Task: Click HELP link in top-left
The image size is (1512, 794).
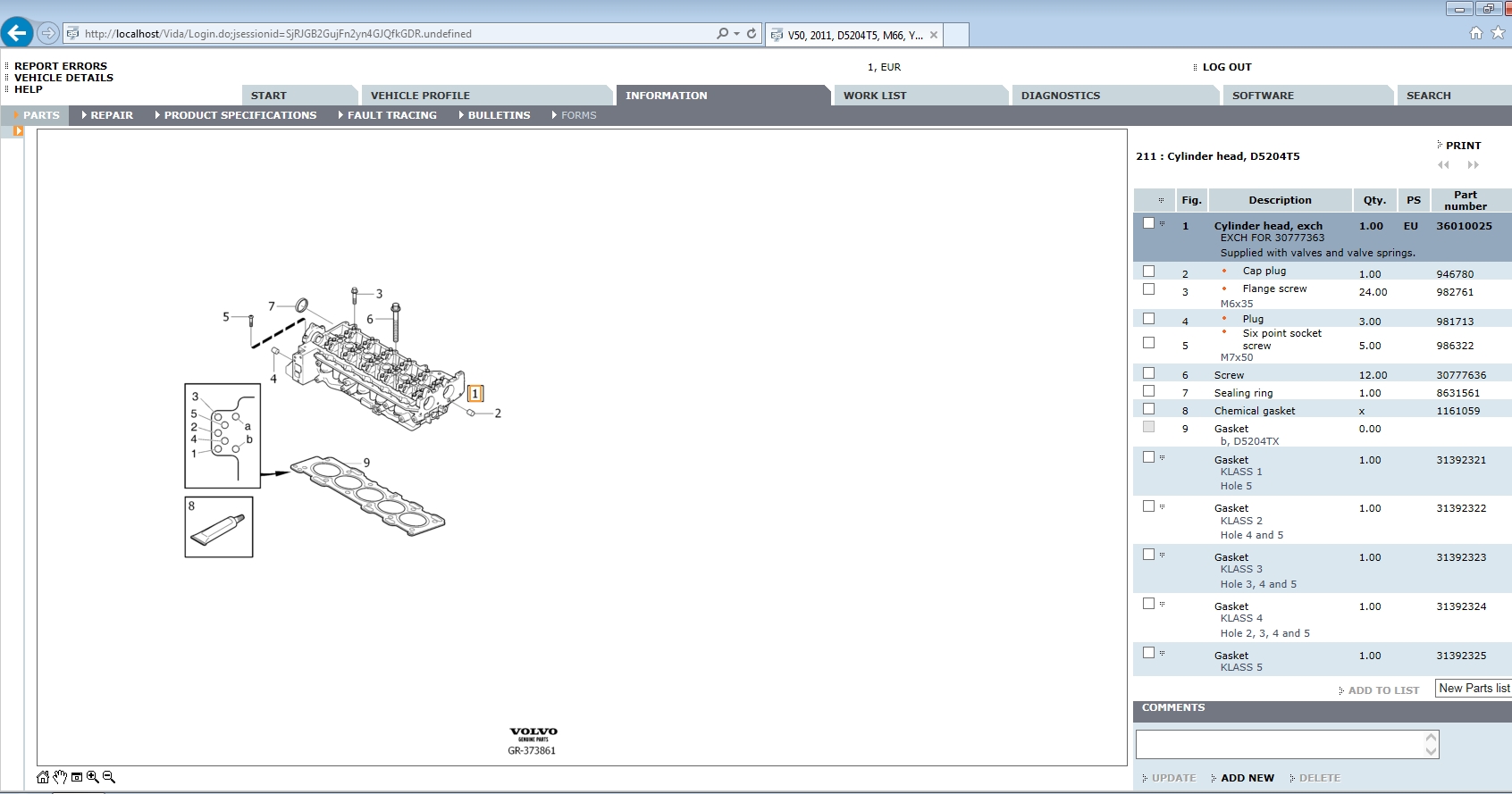Action: [x=28, y=89]
